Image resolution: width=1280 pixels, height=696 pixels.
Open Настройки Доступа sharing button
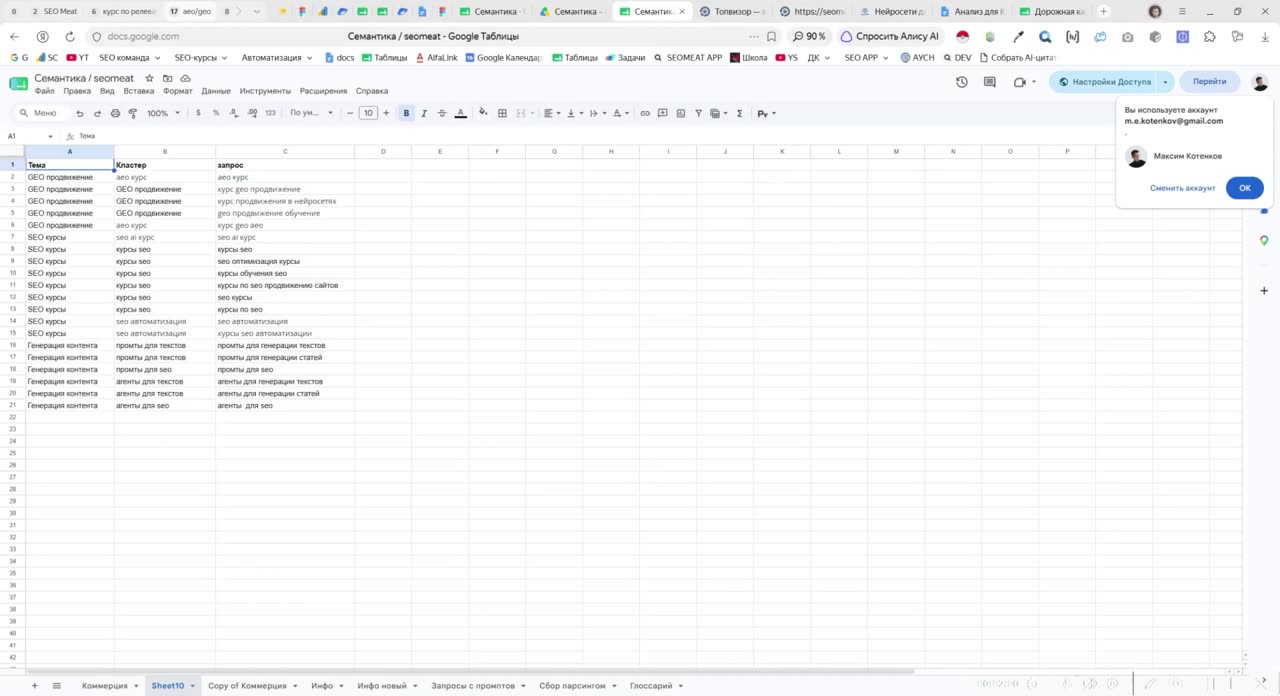tap(1105, 82)
